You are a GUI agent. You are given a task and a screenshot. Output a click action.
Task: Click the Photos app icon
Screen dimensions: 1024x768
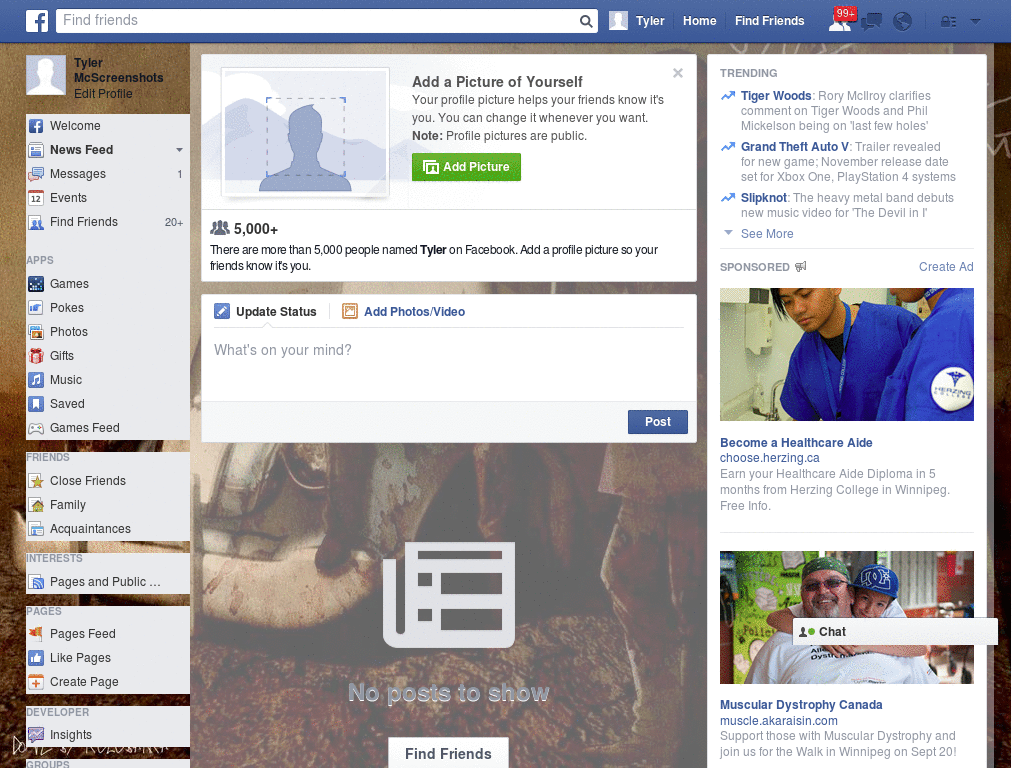36,332
